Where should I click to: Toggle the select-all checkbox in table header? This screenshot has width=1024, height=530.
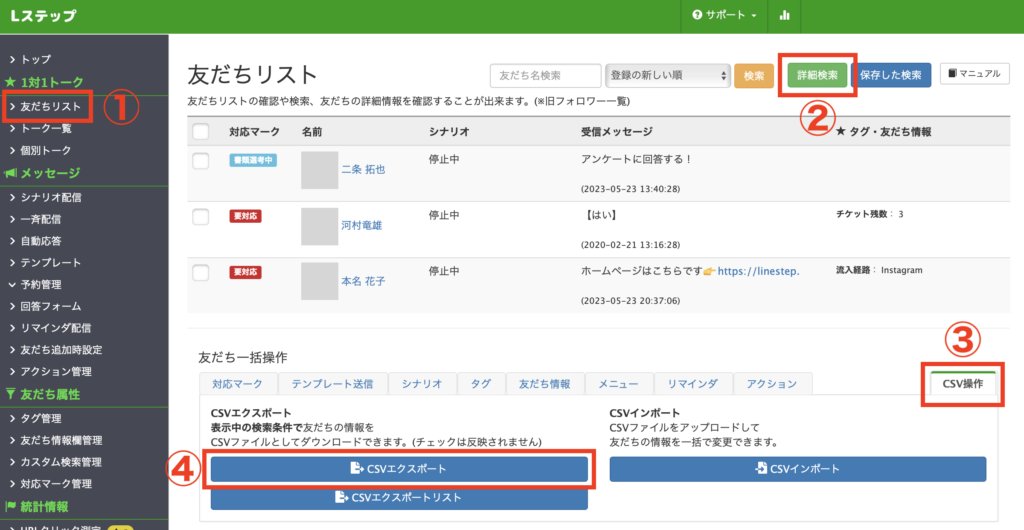(201, 131)
